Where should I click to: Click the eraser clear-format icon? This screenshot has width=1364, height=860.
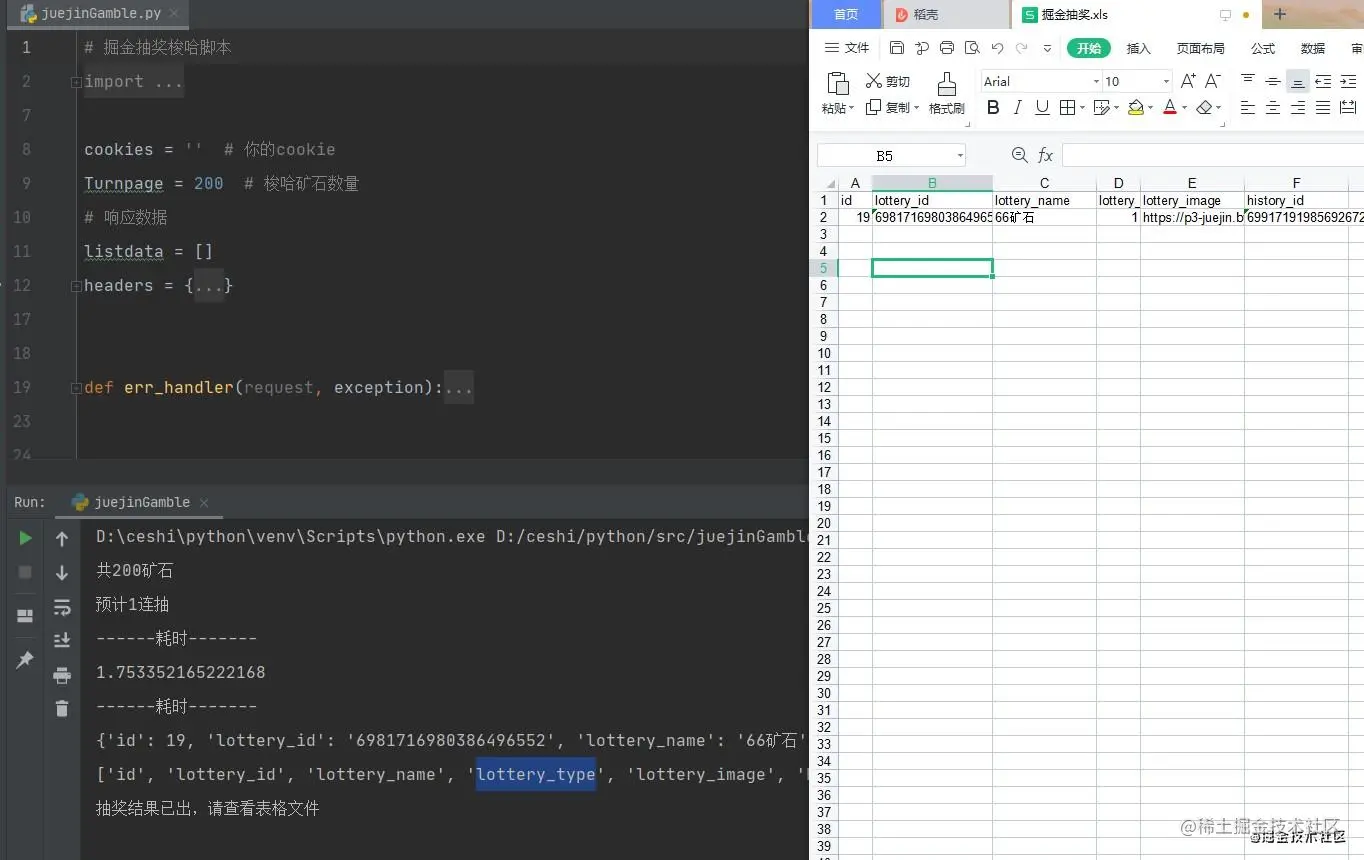pyautogui.click(x=1205, y=107)
